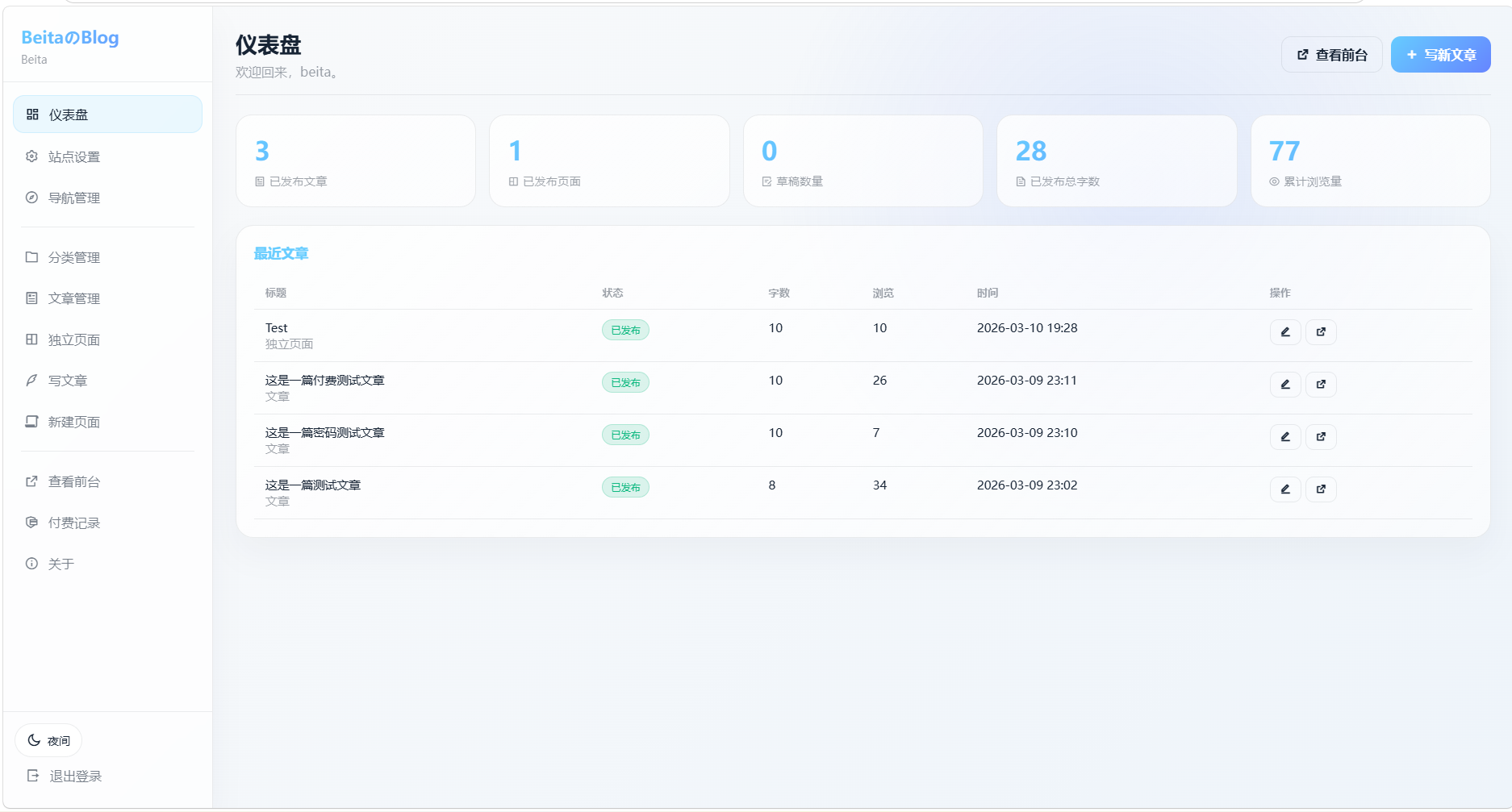The height and width of the screenshot is (812, 1512).
Task: Open 这是一篇测试文章 with external link icon
Action: coord(1321,489)
